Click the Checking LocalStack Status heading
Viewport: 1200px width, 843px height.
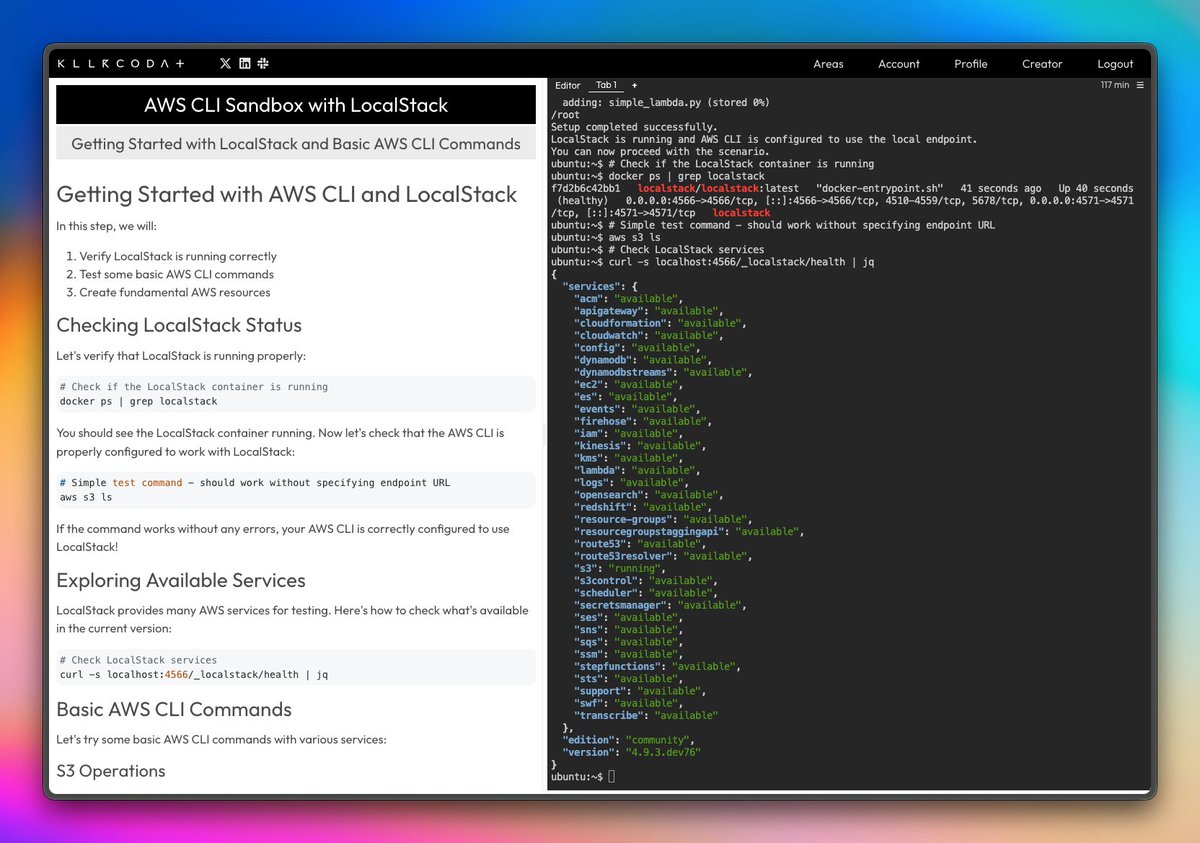(179, 325)
